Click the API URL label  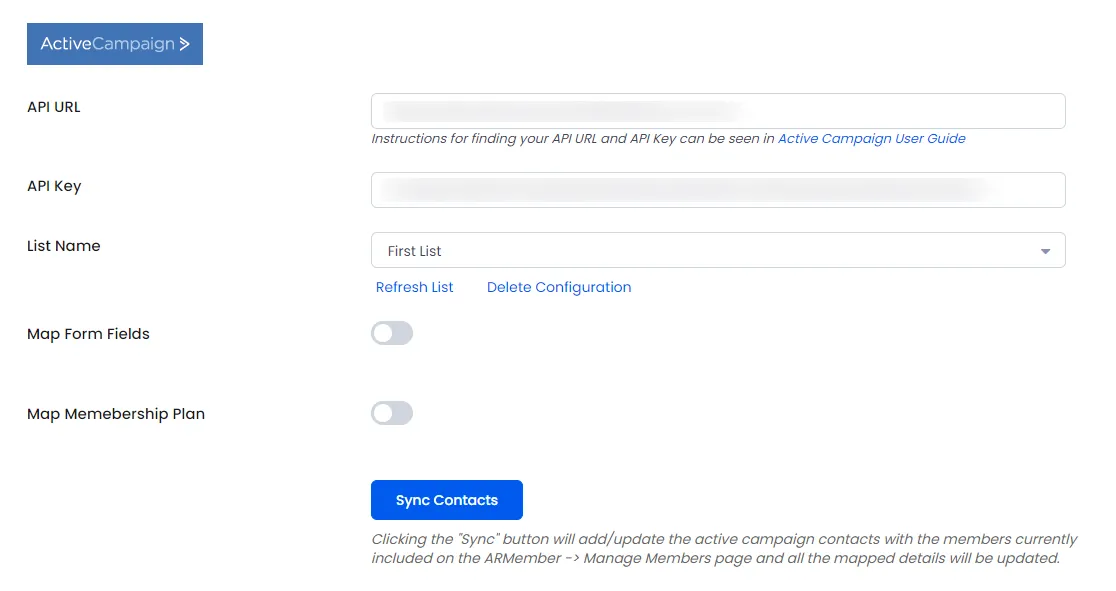click(54, 107)
